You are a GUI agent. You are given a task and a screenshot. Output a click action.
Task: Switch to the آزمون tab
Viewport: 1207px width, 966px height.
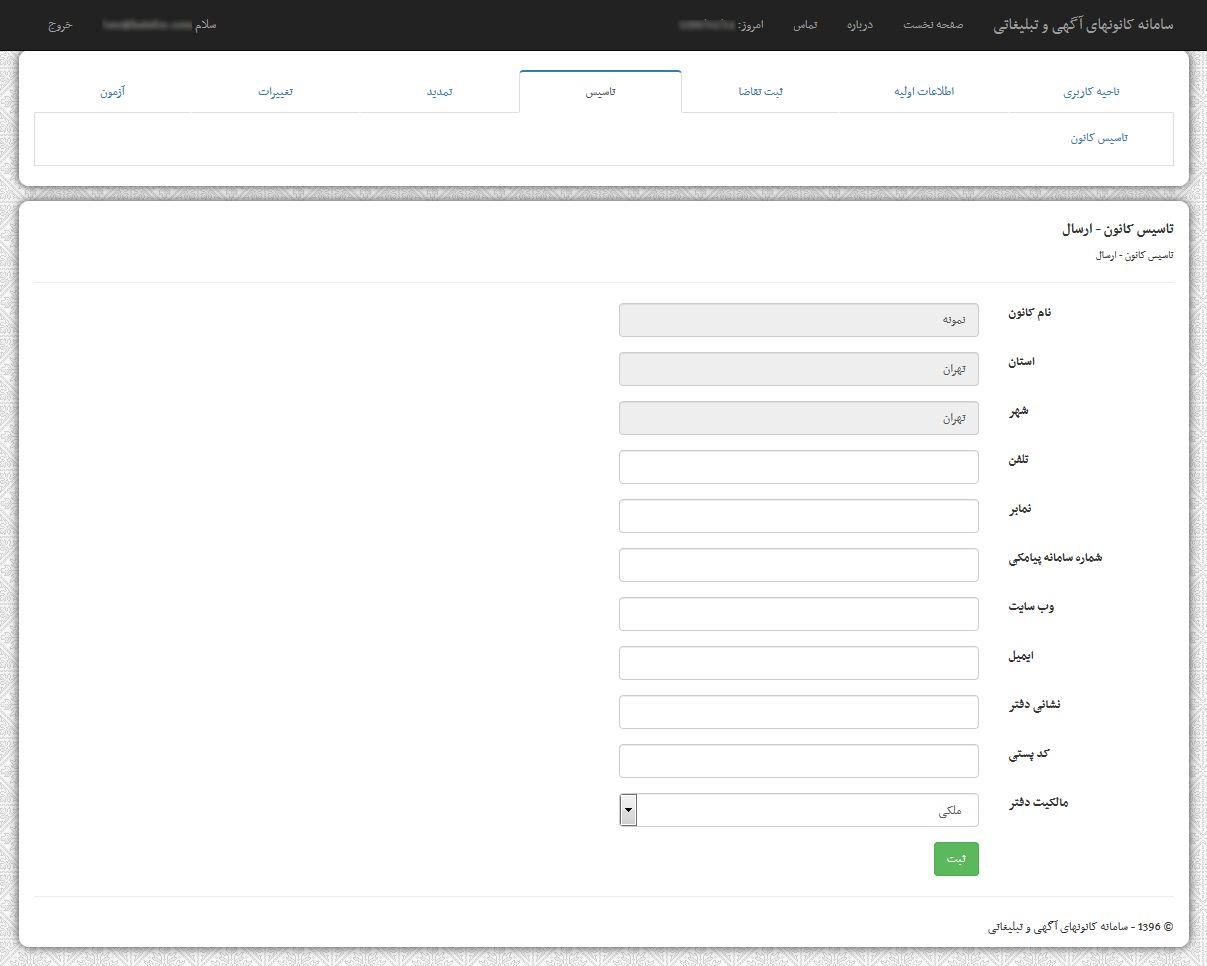pos(112,91)
